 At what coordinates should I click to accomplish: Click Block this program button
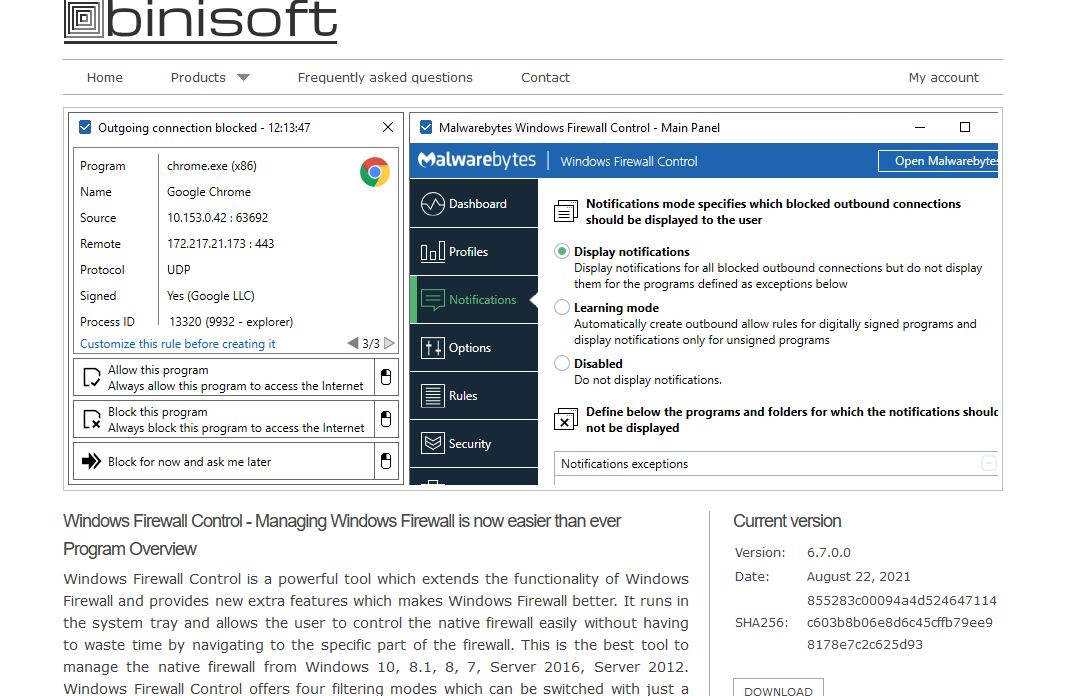tap(224, 419)
